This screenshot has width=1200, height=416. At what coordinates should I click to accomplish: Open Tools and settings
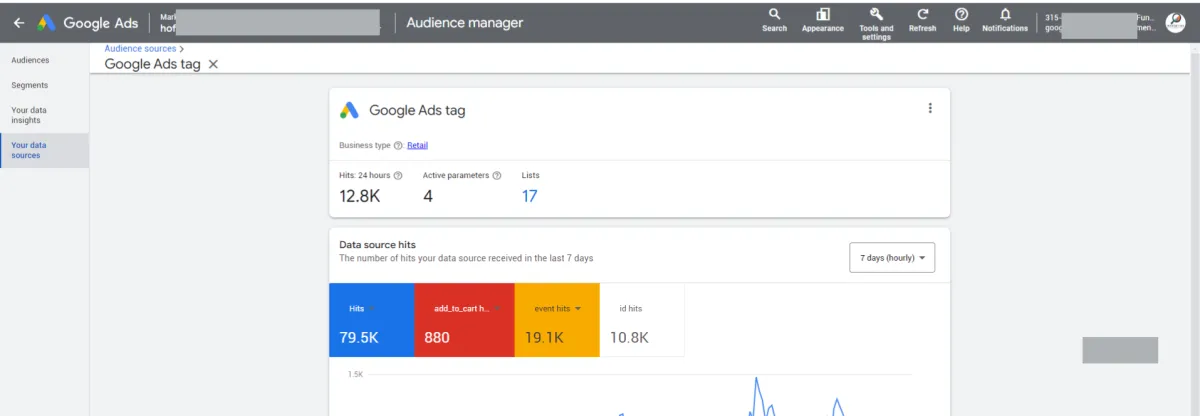pos(876,24)
